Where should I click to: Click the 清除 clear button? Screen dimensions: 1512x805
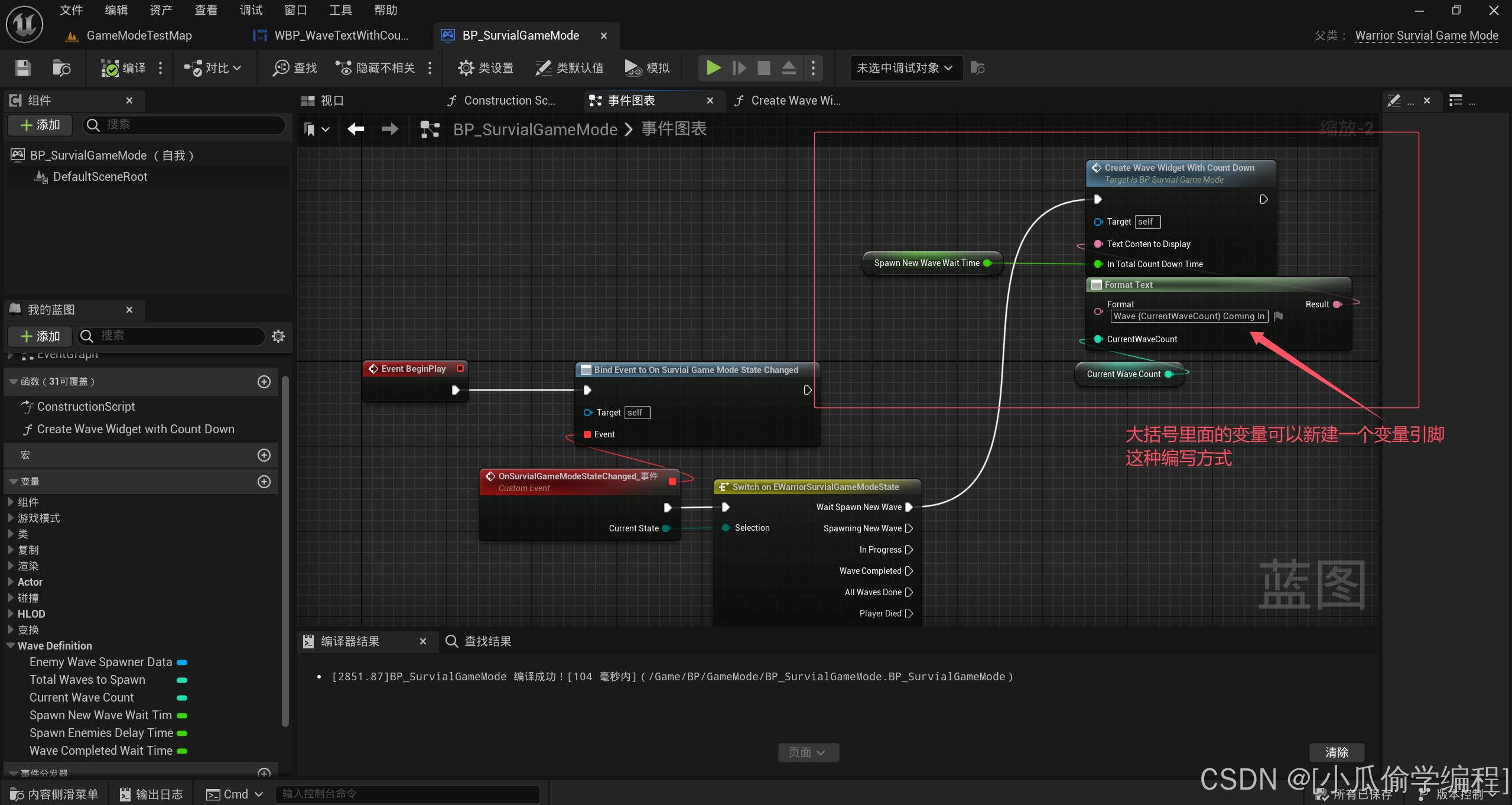click(x=1337, y=752)
